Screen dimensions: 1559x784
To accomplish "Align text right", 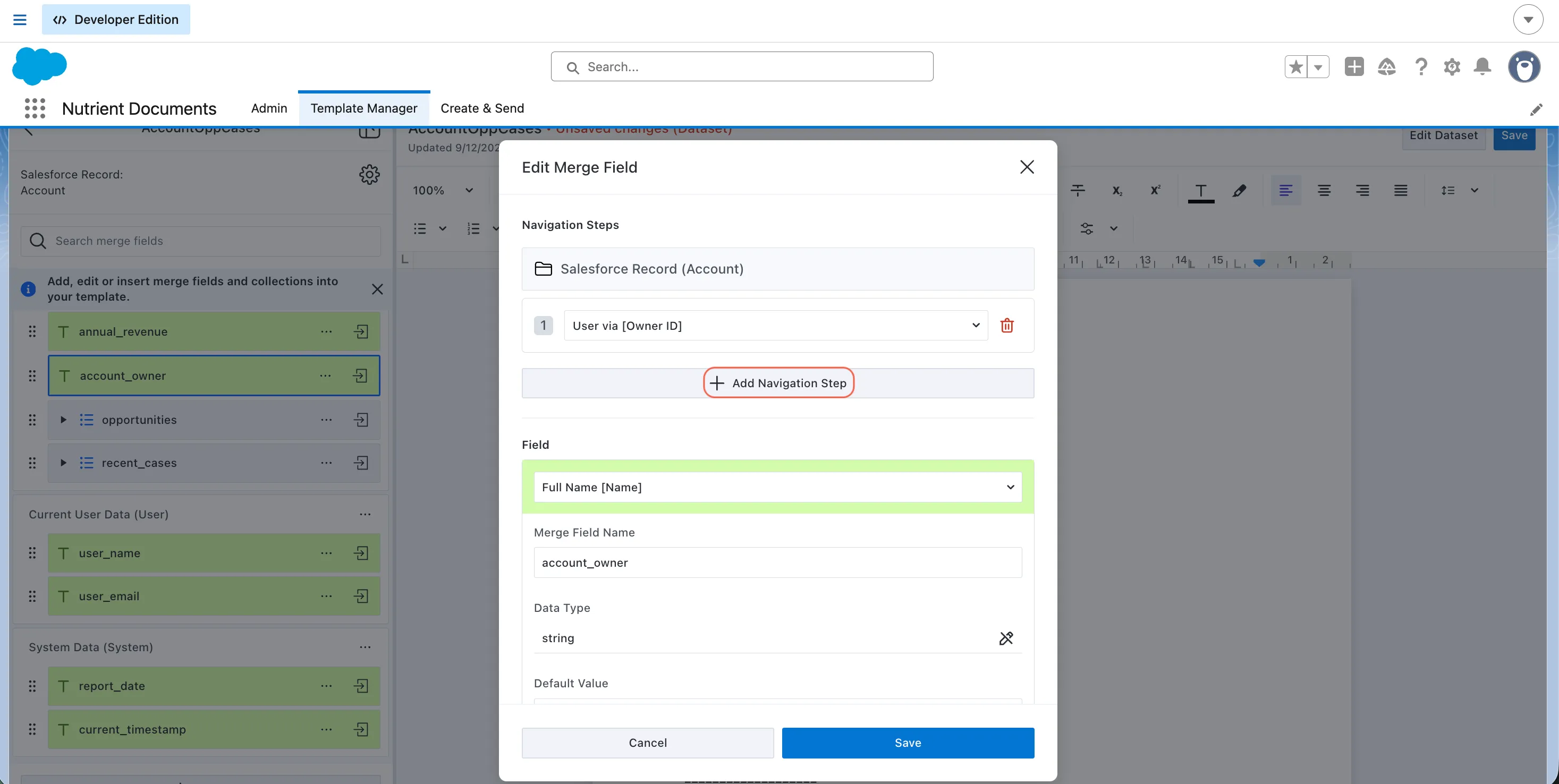I will click(x=1362, y=191).
